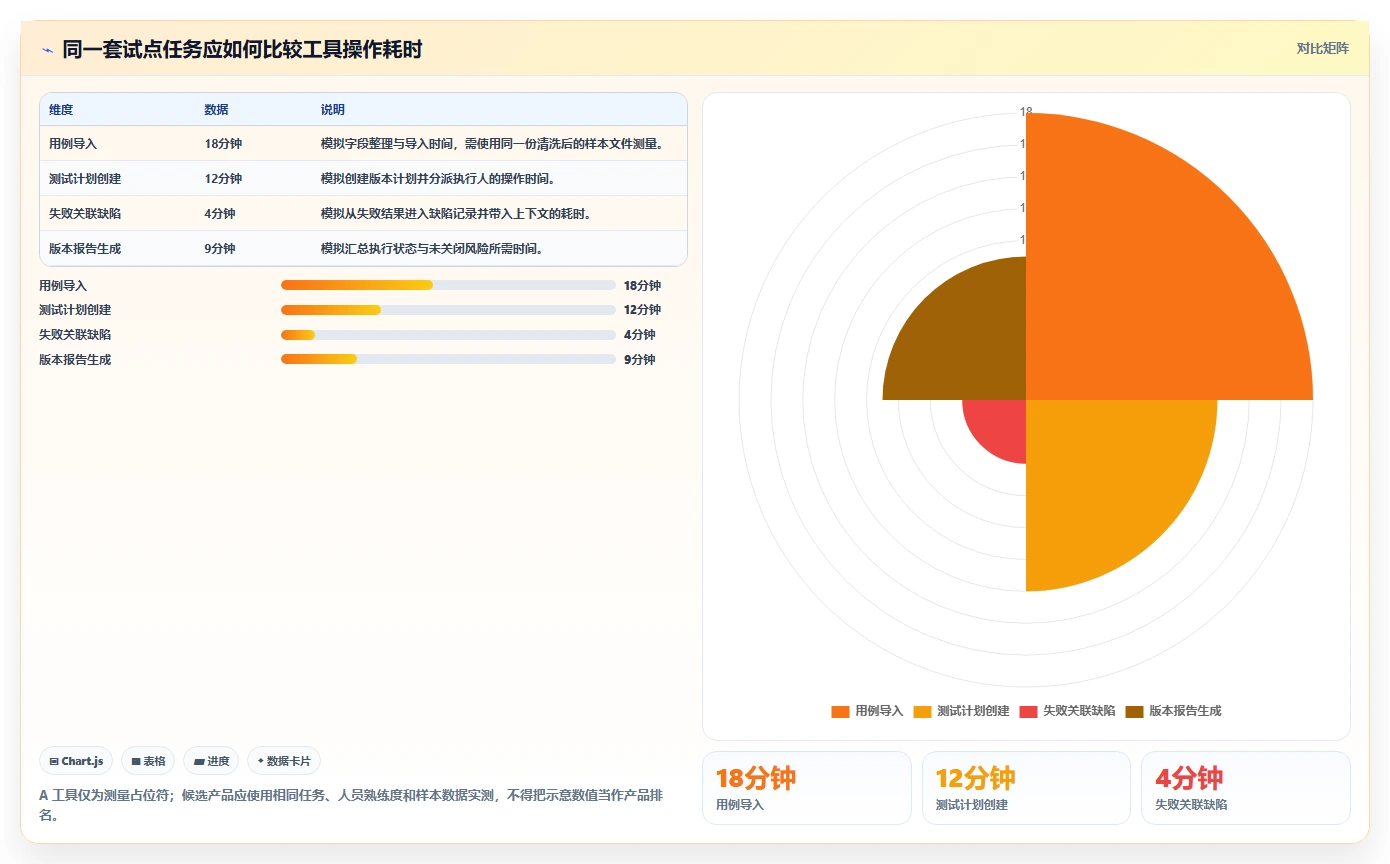Viewport: 1390px width, 864px height.
Task: Click 版本报告生成 label in progress list
Action: 75,360
